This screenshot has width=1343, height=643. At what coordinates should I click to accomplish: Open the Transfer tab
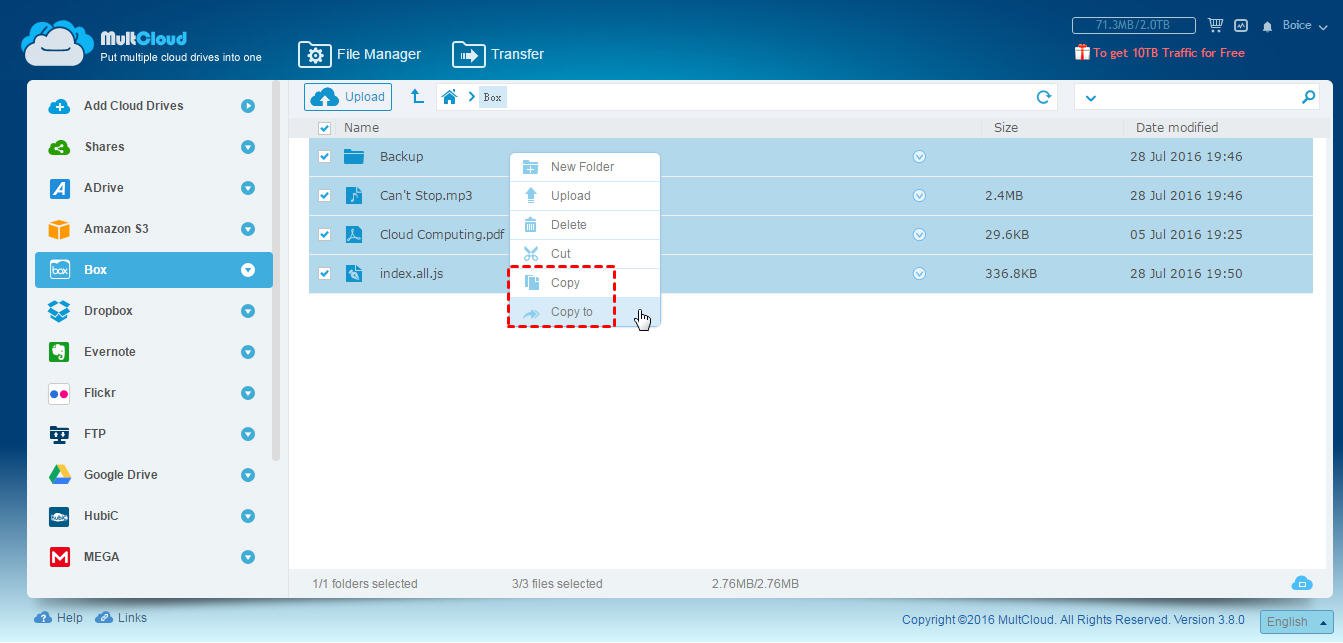pos(498,54)
